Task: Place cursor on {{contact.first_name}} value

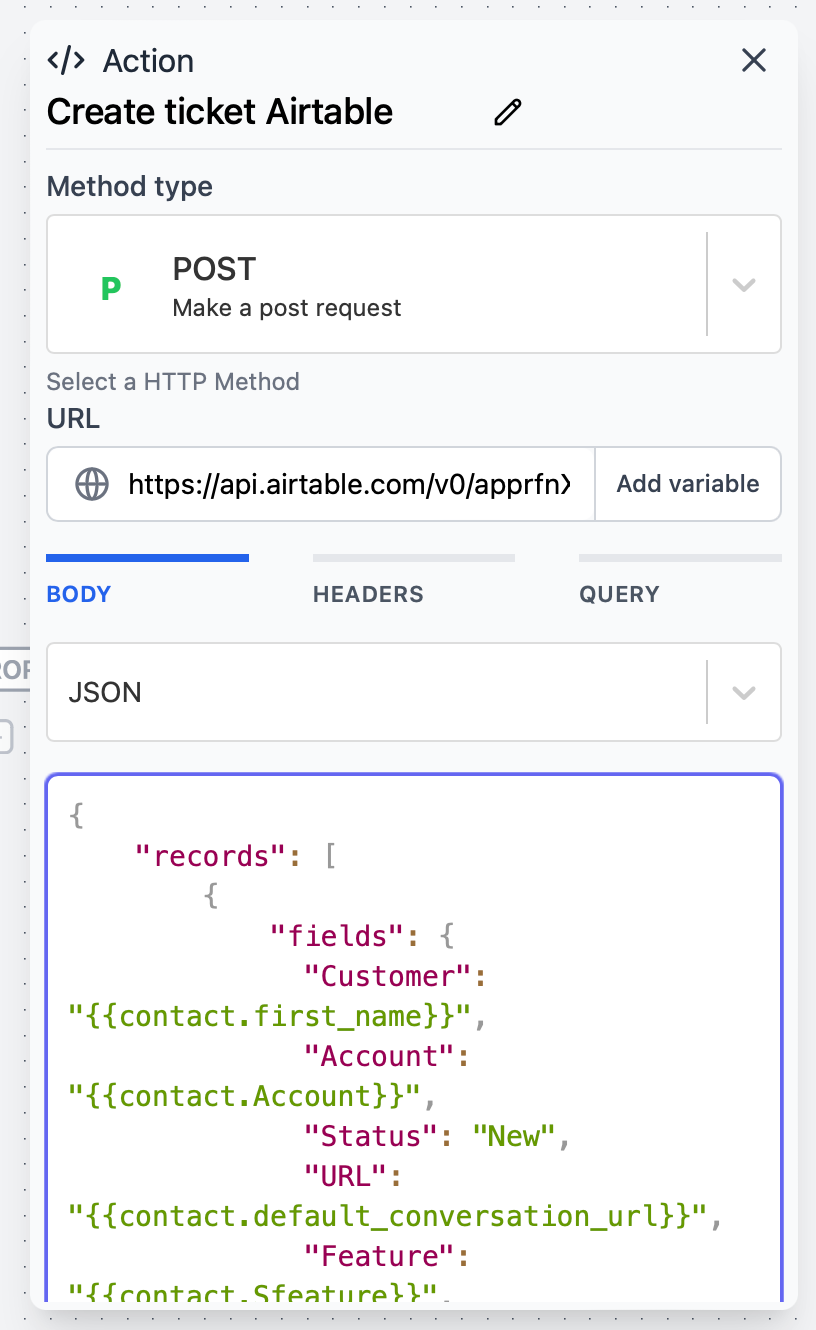Action: (269, 1016)
